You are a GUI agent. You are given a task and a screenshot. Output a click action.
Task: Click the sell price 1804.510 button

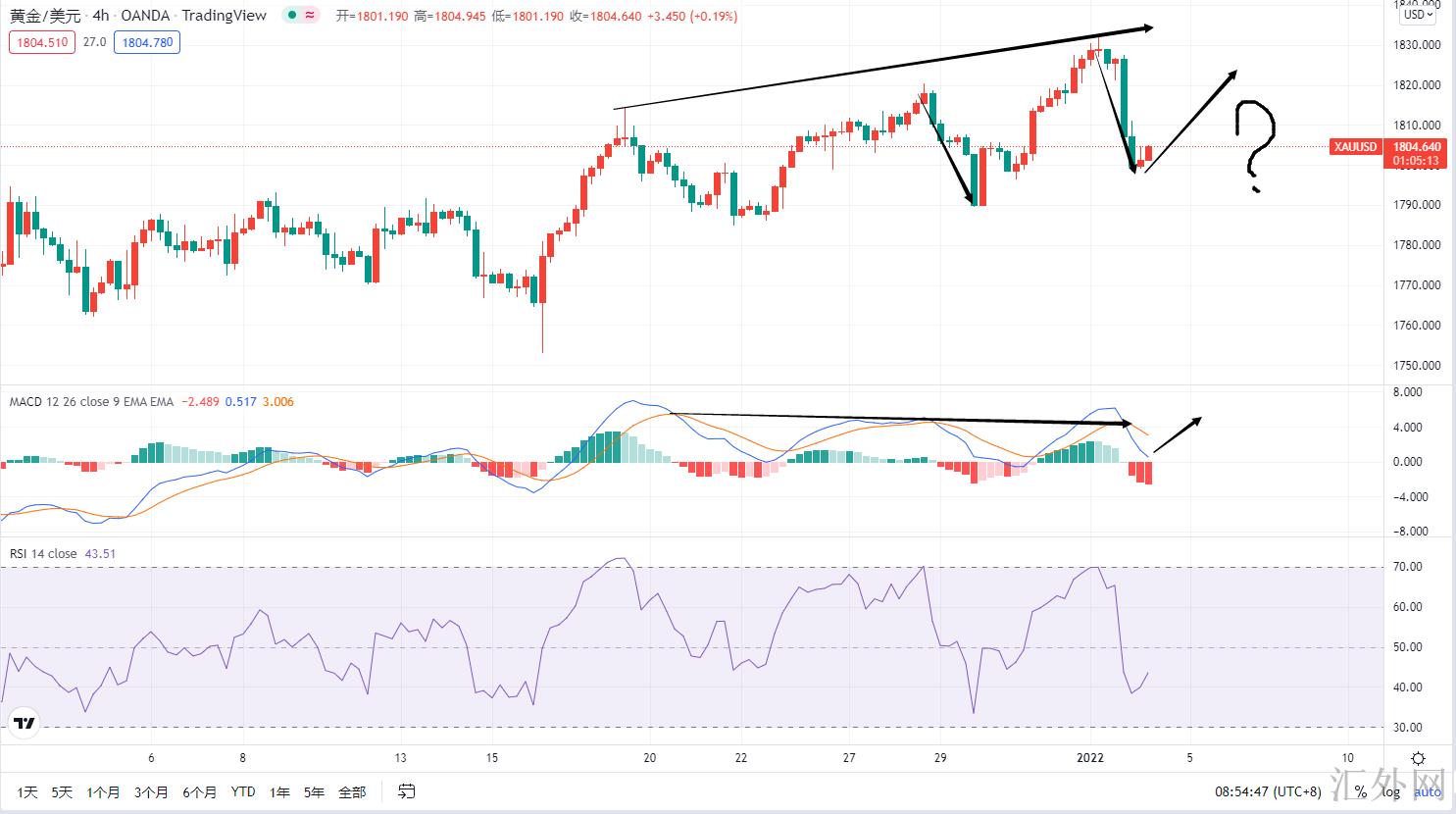click(42, 42)
